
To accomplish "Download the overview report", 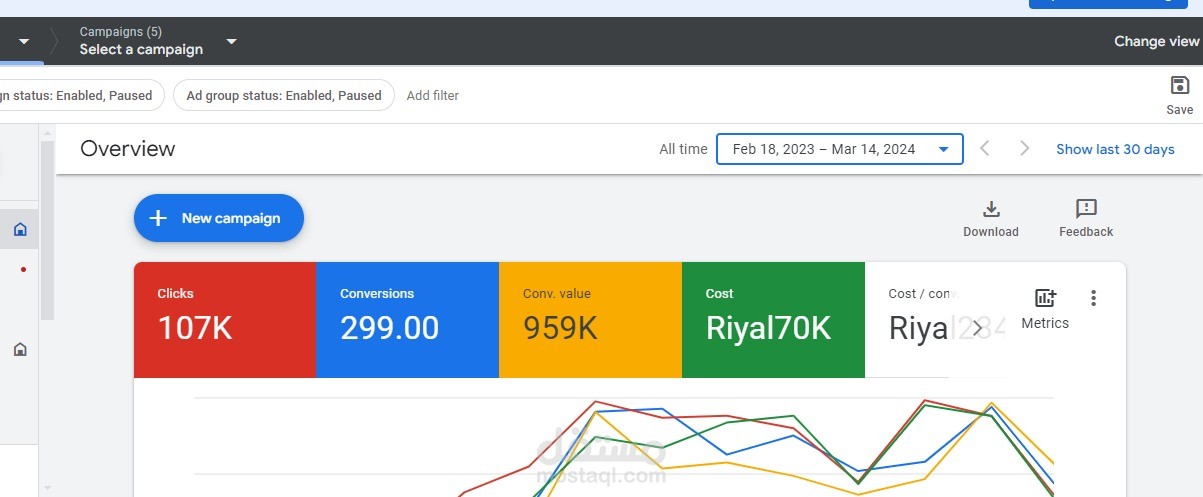I will pos(990,218).
